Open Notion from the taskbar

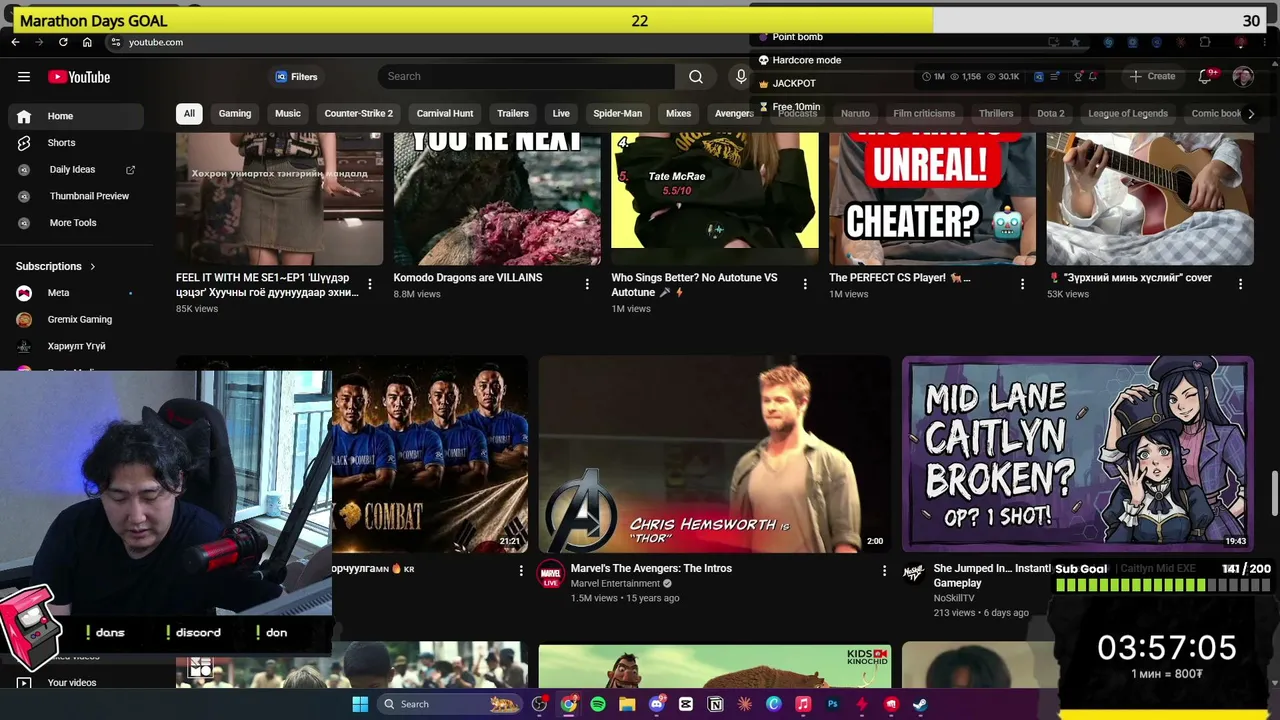click(x=715, y=704)
